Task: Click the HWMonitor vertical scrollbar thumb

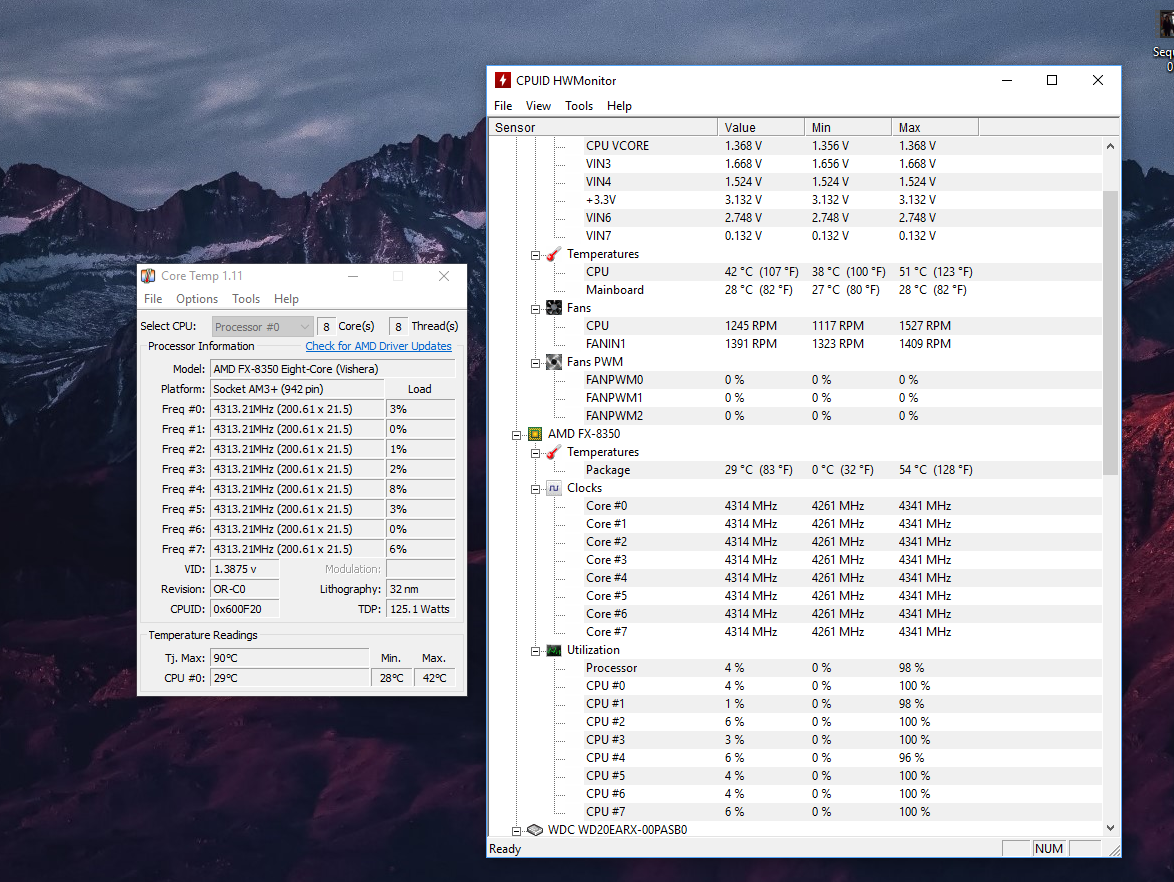Action: (x=1110, y=332)
